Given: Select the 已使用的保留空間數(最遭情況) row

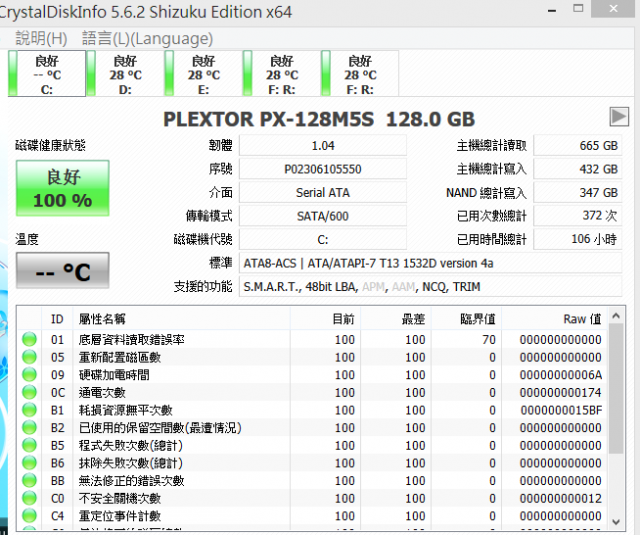Looking at the screenshot, I should pos(313,428).
